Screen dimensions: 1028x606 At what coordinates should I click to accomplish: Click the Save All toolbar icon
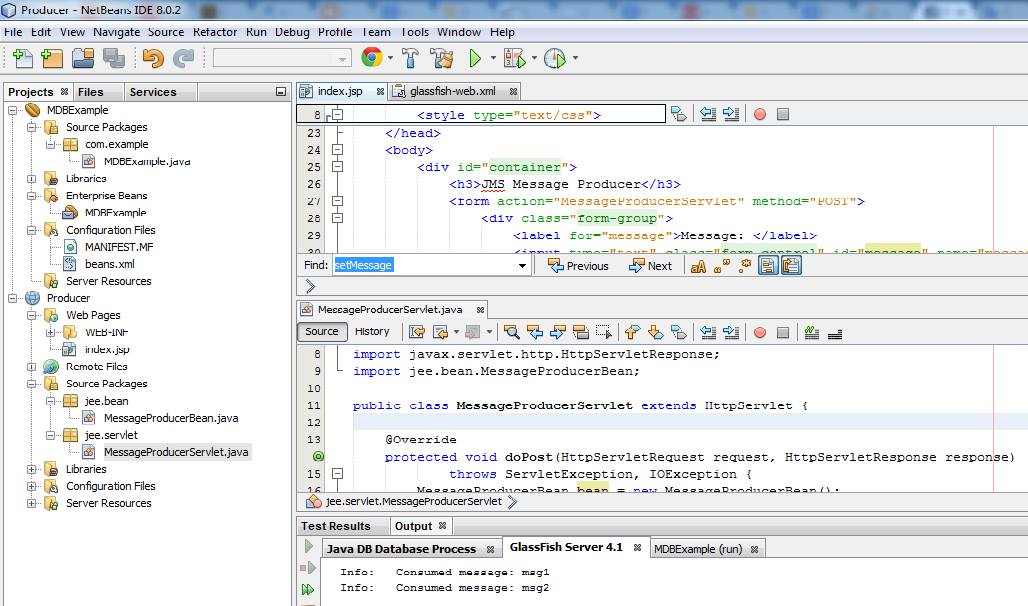click(x=113, y=58)
